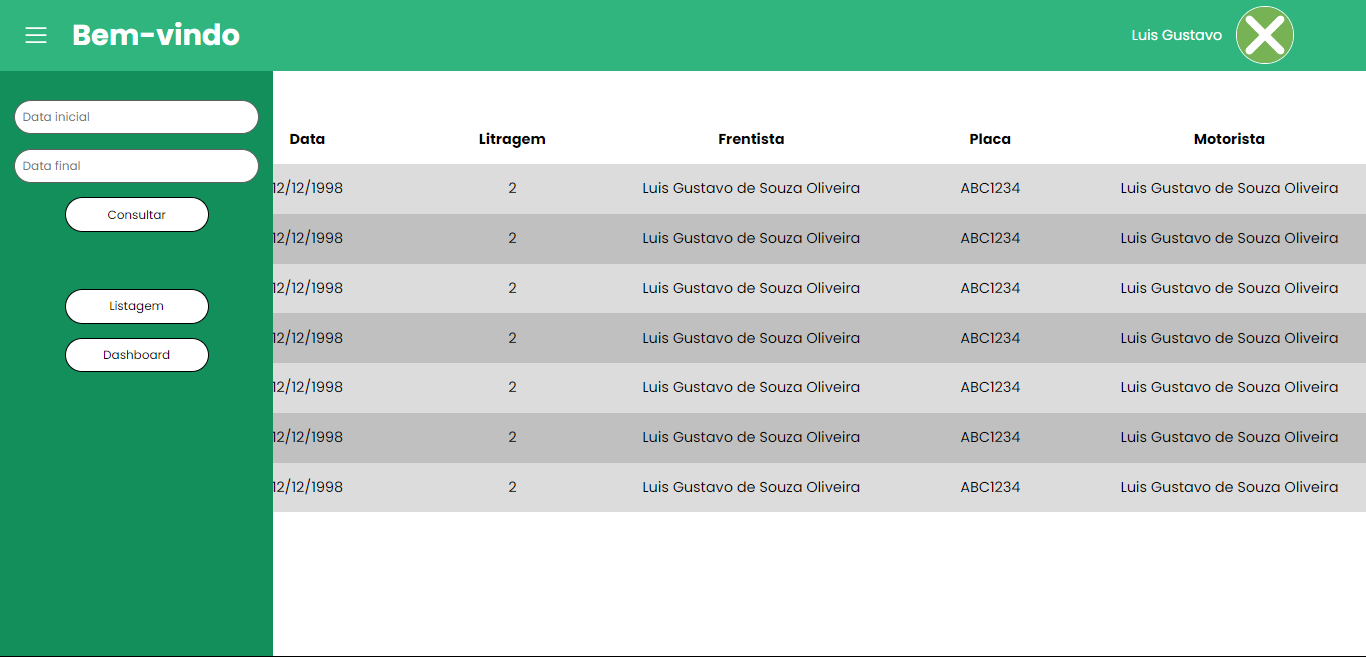Click the Consultar button
This screenshot has width=1366, height=657.
click(137, 215)
